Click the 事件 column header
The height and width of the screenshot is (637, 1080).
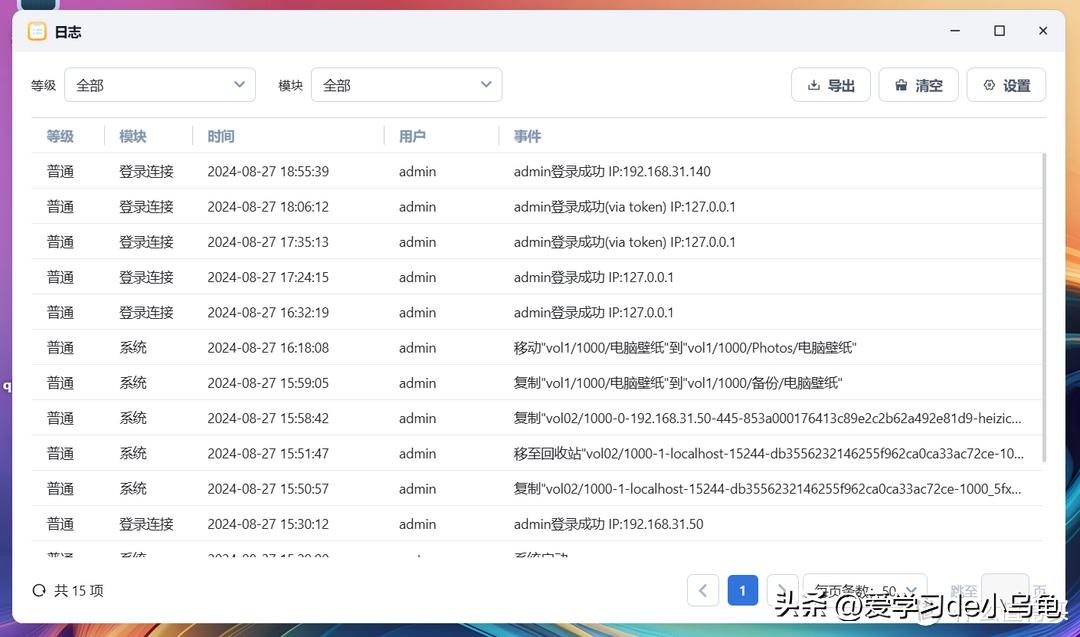pos(527,136)
